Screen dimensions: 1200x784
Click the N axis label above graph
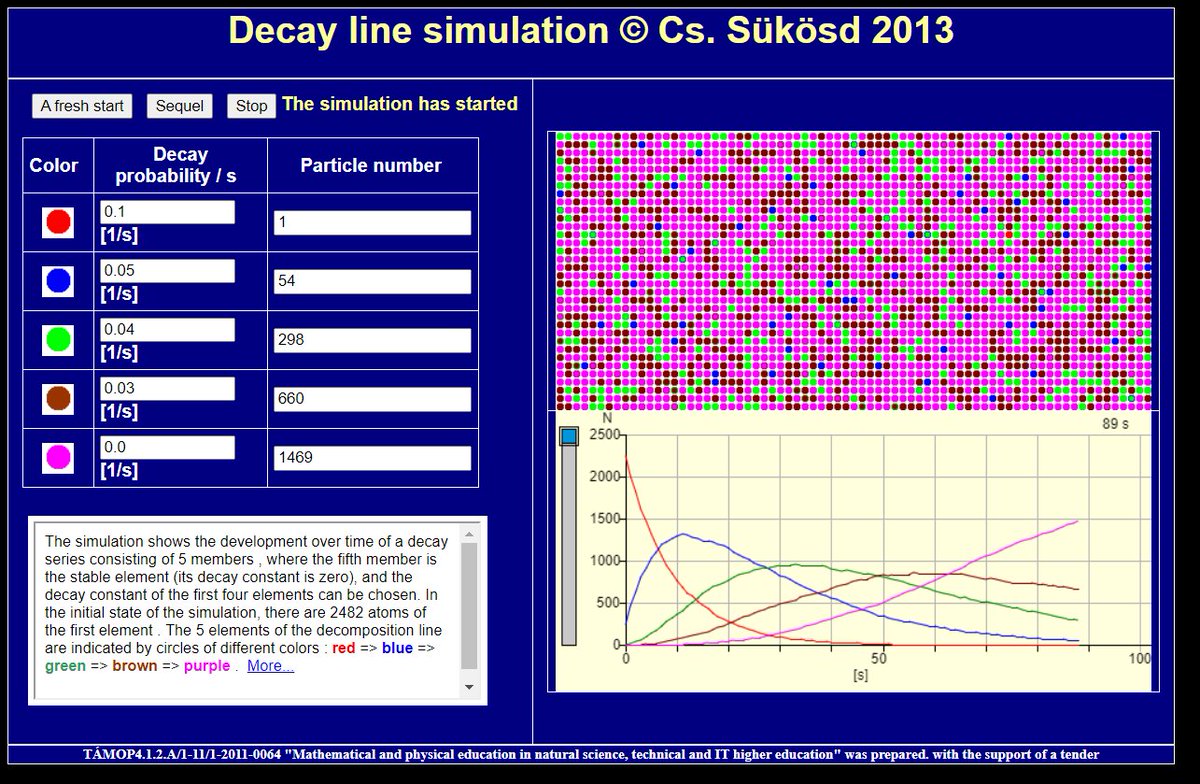(x=606, y=419)
